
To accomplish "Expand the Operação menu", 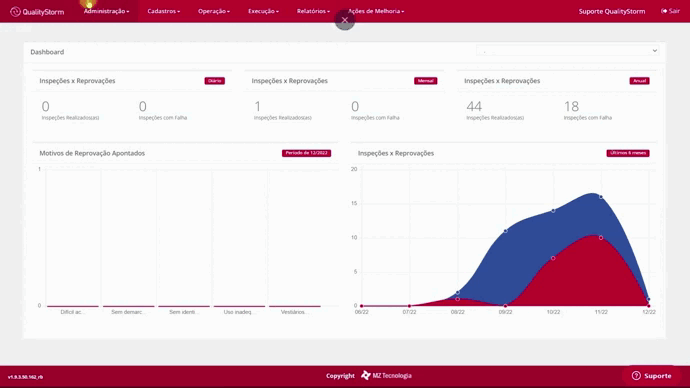I will tap(214, 11).
